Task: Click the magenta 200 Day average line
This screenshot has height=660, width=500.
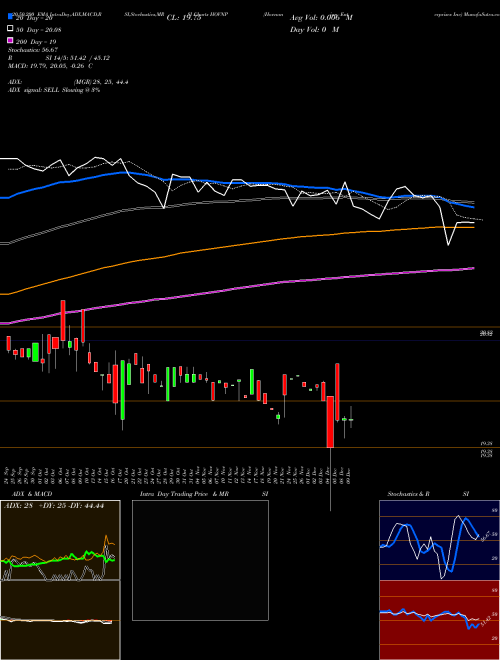Action: 237,287
